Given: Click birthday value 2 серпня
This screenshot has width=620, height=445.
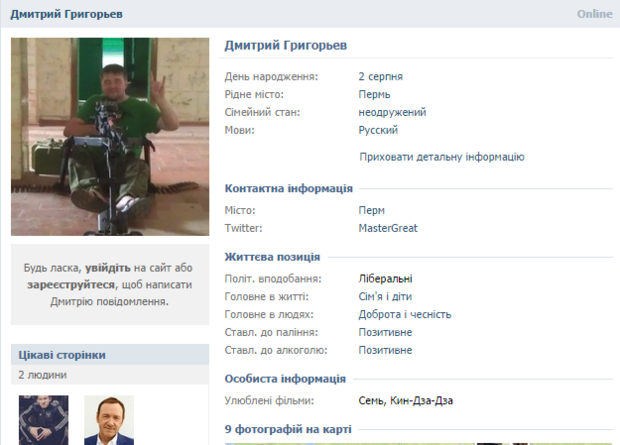Looking at the screenshot, I should tap(380, 76).
